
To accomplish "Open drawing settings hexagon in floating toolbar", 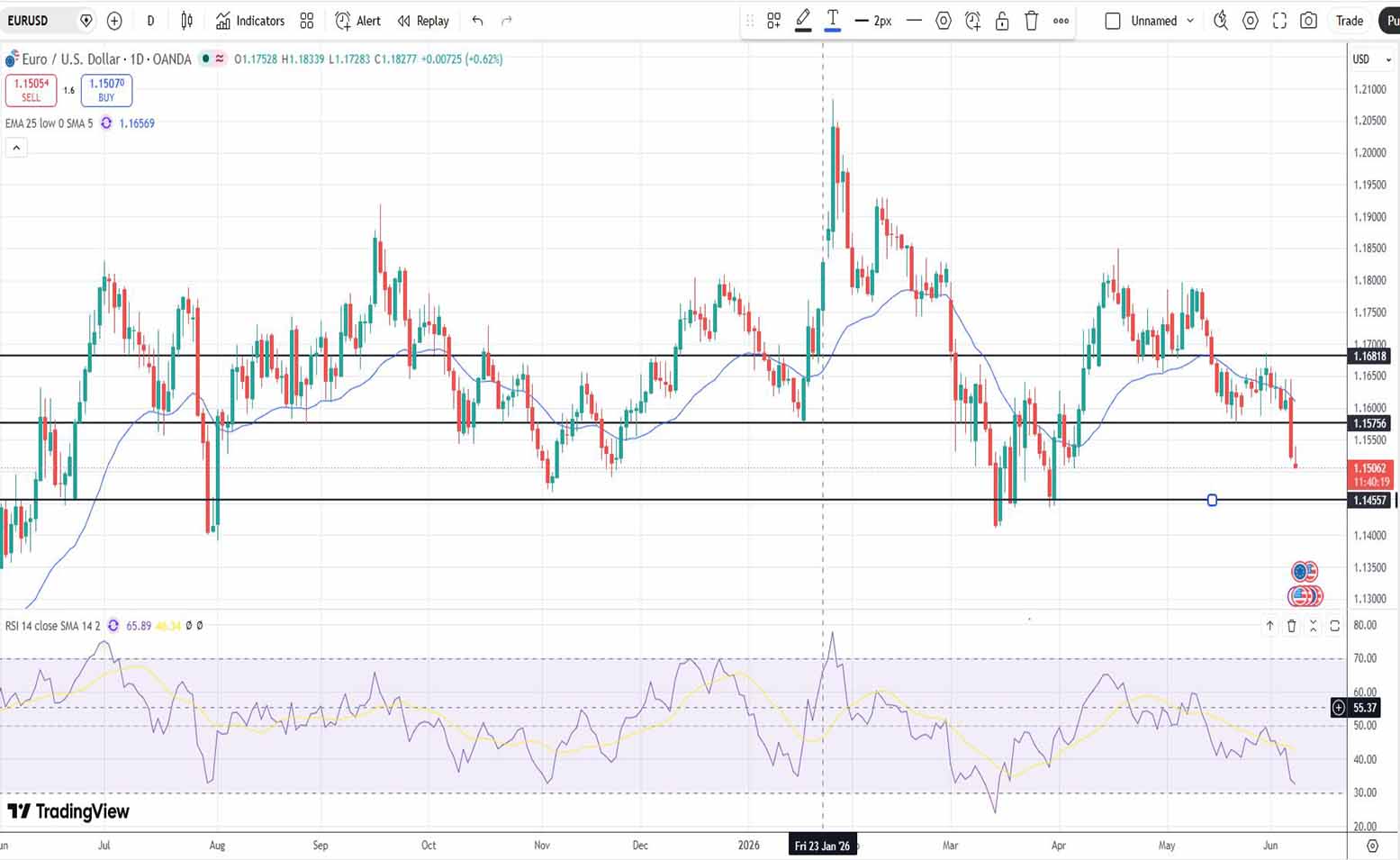I will (x=944, y=20).
